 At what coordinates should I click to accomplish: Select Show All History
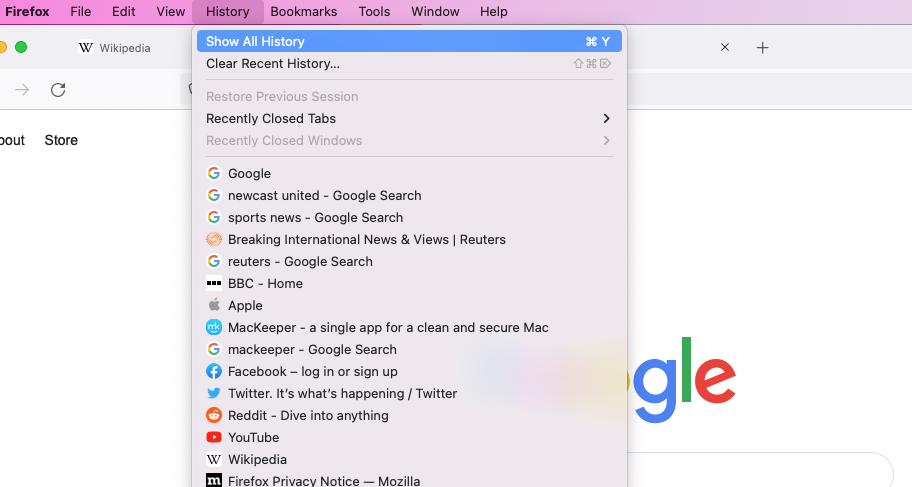tap(409, 41)
